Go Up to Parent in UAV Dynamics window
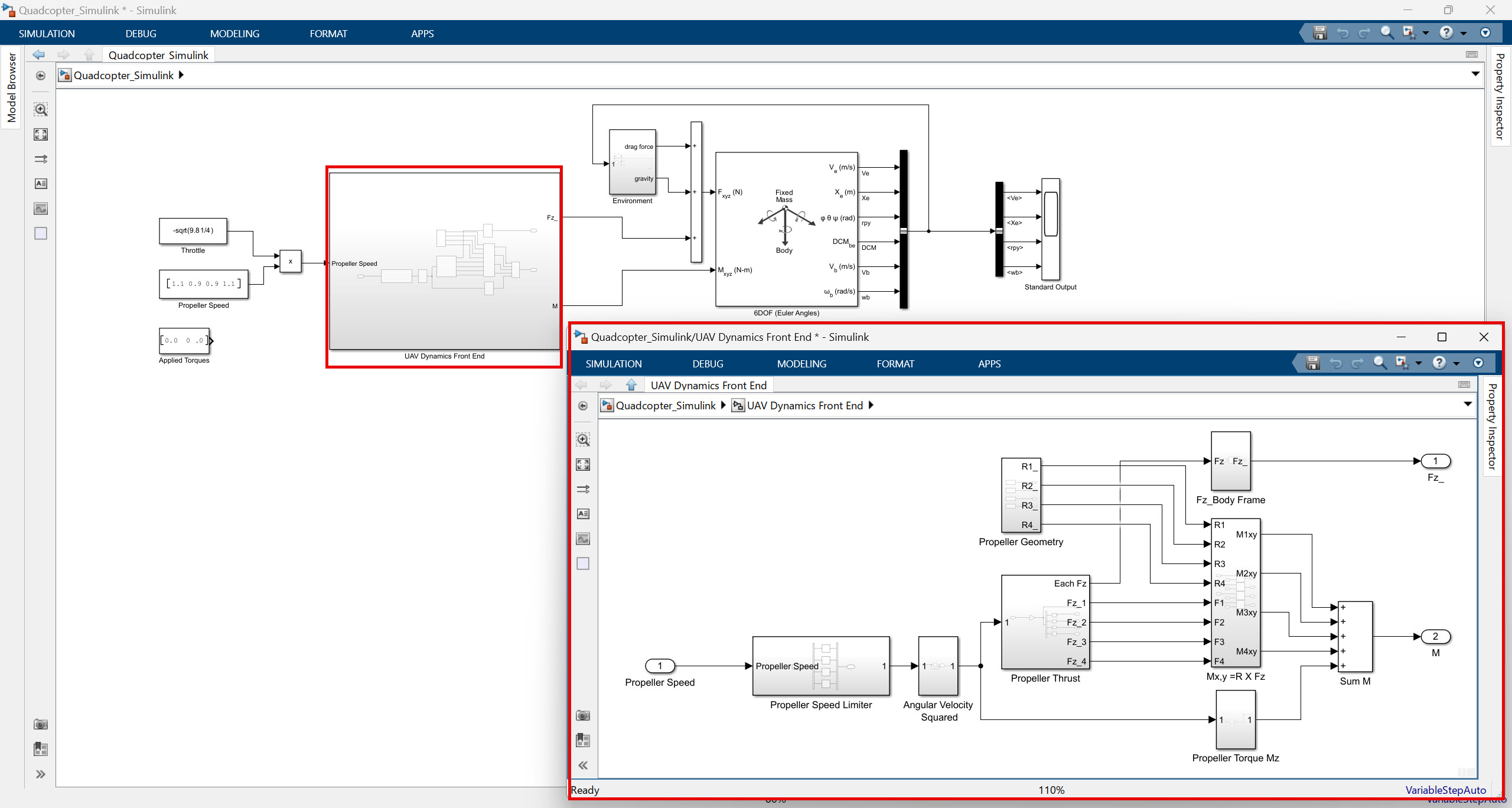The height and width of the screenshot is (808, 1512). pyautogui.click(x=631, y=385)
